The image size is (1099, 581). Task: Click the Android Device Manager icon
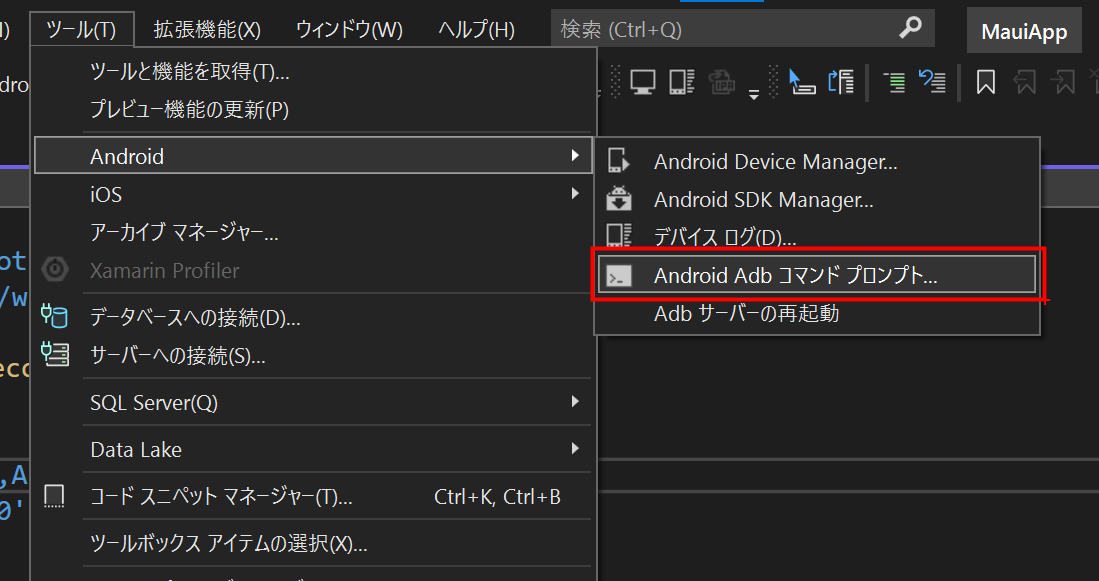[619, 161]
